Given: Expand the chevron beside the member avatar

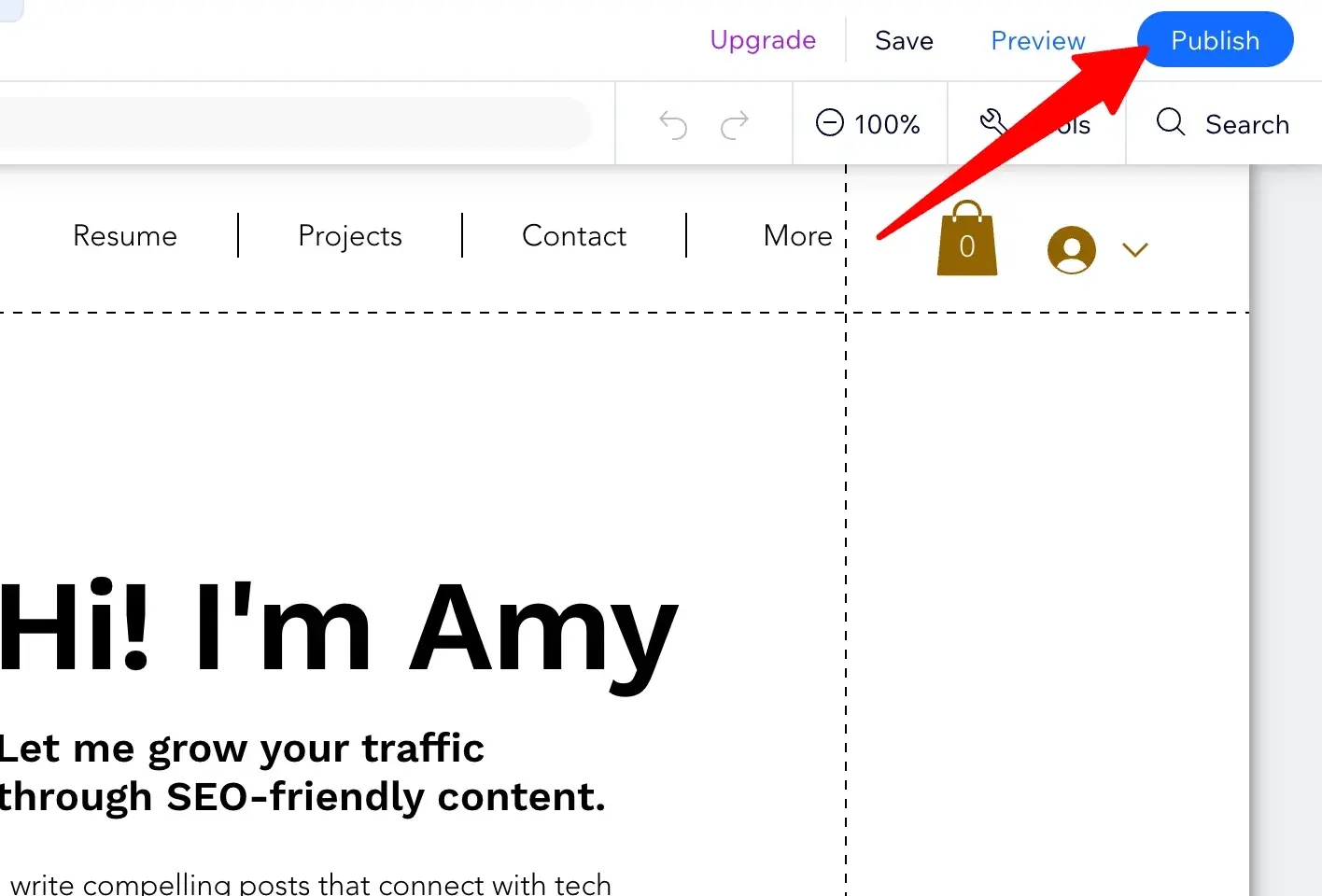Looking at the screenshot, I should pos(1134,249).
